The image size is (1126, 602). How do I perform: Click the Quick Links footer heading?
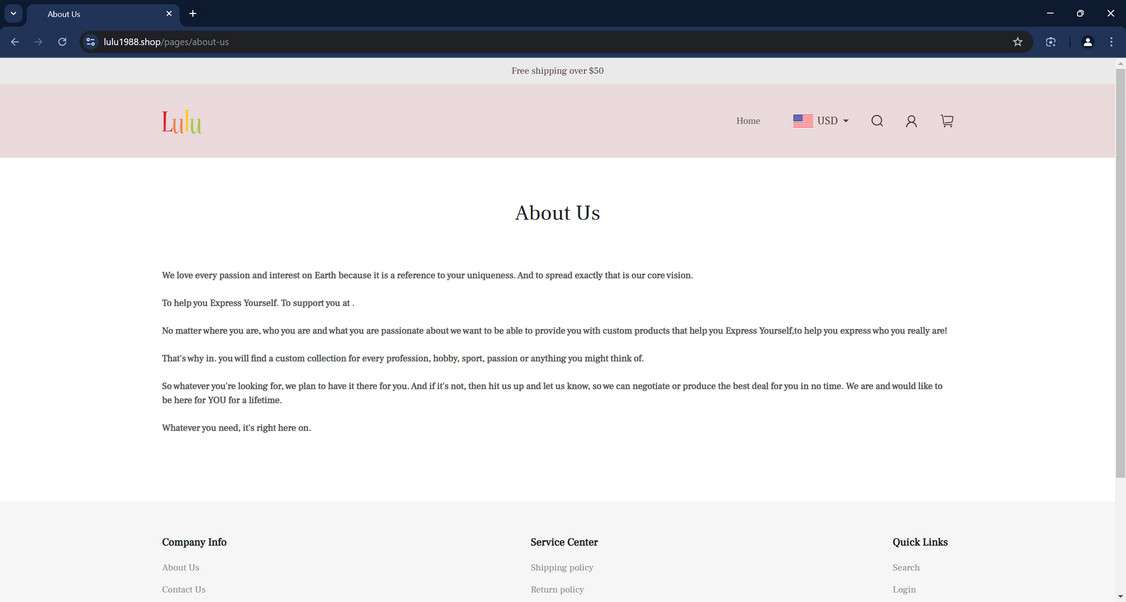pyautogui.click(x=920, y=542)
